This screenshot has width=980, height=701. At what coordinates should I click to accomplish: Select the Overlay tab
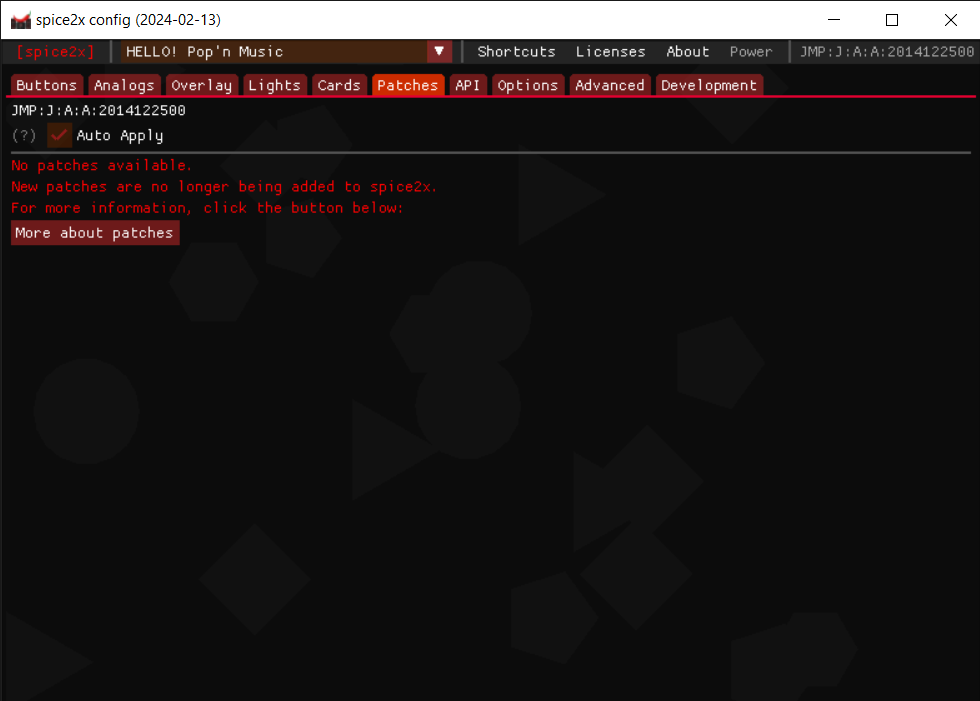click(201, 85)
